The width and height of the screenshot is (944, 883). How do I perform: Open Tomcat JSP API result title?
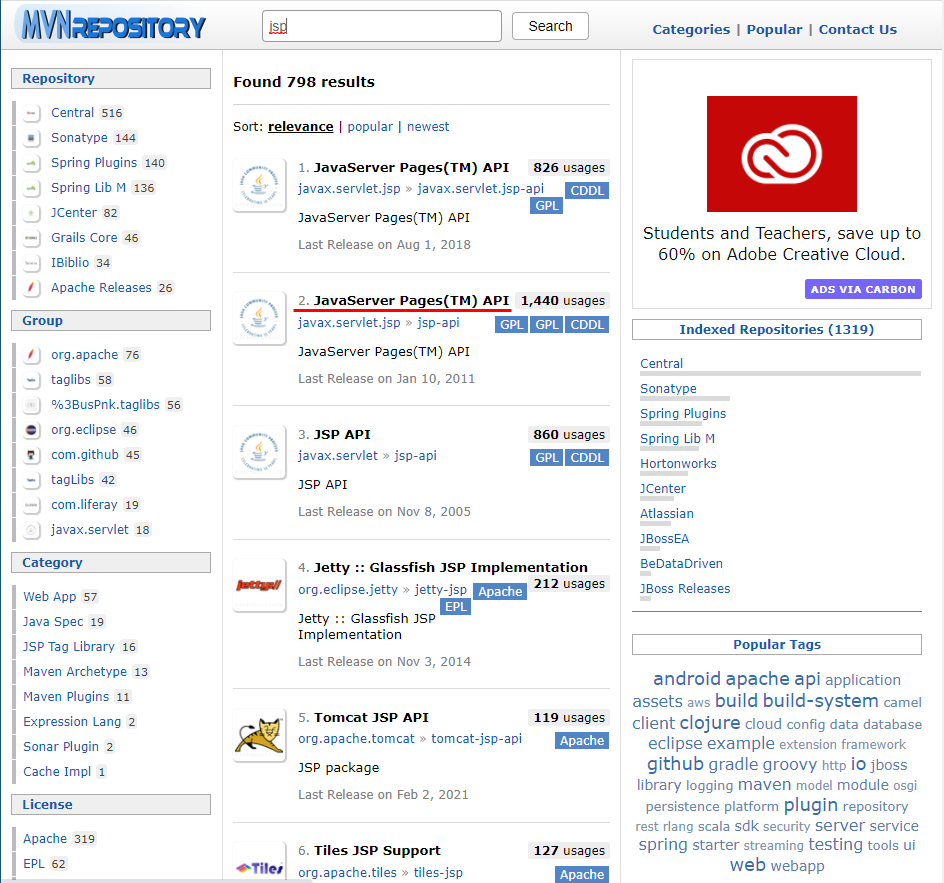[x=371, y=717]
